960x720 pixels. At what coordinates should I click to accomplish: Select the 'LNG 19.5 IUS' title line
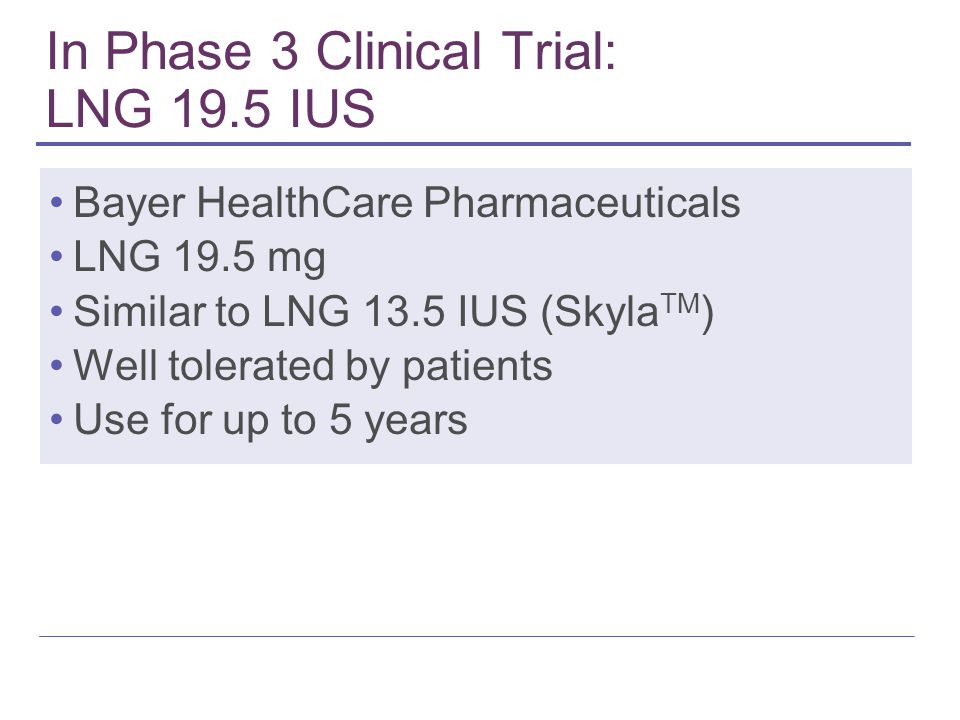pyautogui.click(x=211, y=108)
